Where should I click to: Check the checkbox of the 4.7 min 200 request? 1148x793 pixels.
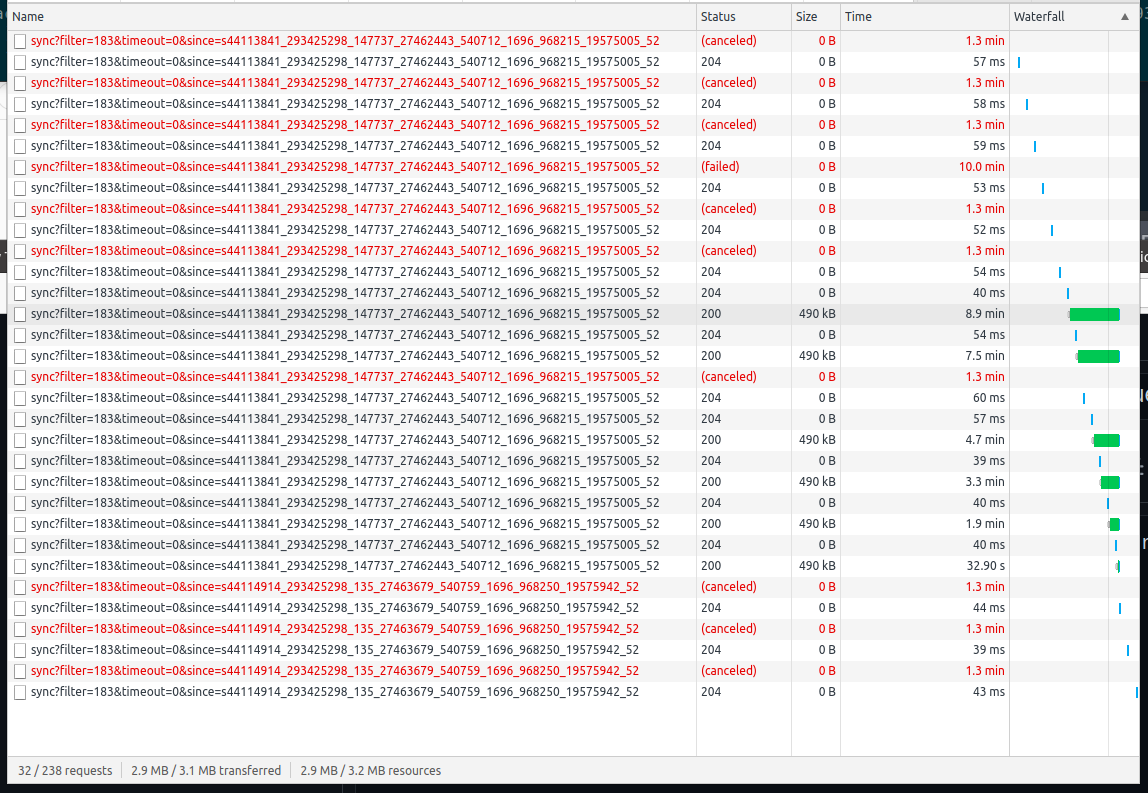pyautogui.click(x=19, y=439)
